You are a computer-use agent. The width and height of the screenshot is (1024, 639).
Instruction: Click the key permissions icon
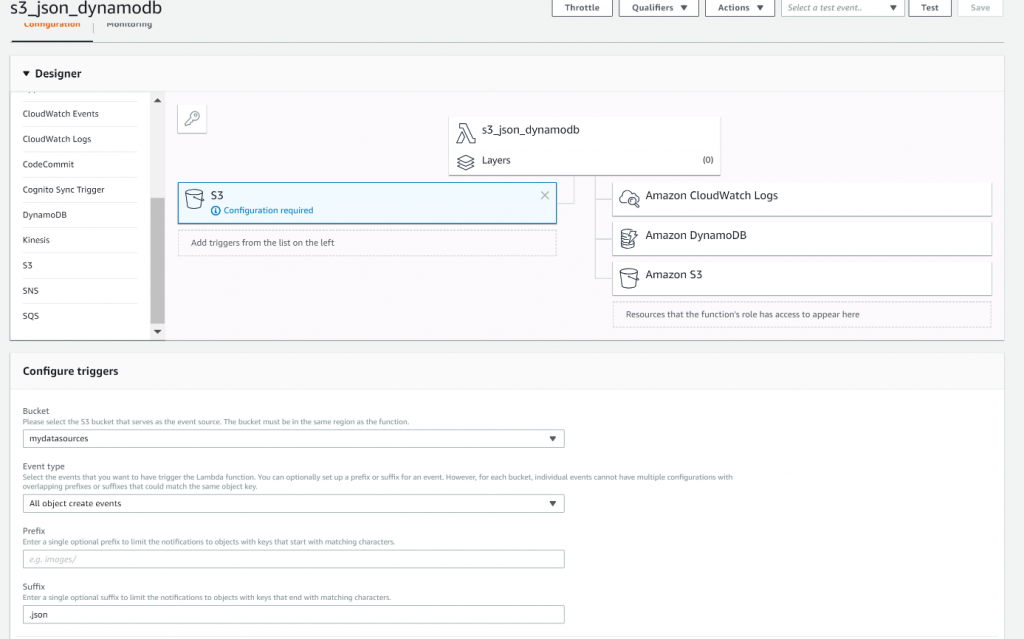[x=192, y=118]
